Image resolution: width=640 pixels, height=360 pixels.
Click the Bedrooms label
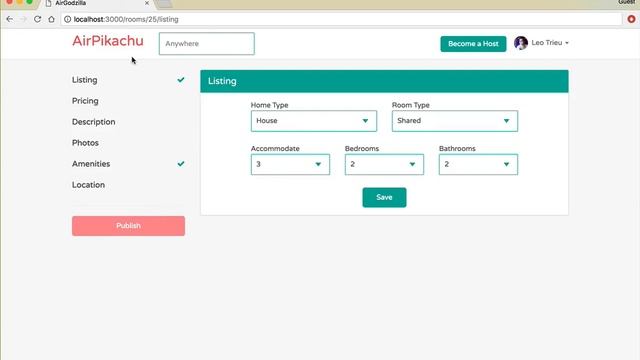[x=362, y=149]
